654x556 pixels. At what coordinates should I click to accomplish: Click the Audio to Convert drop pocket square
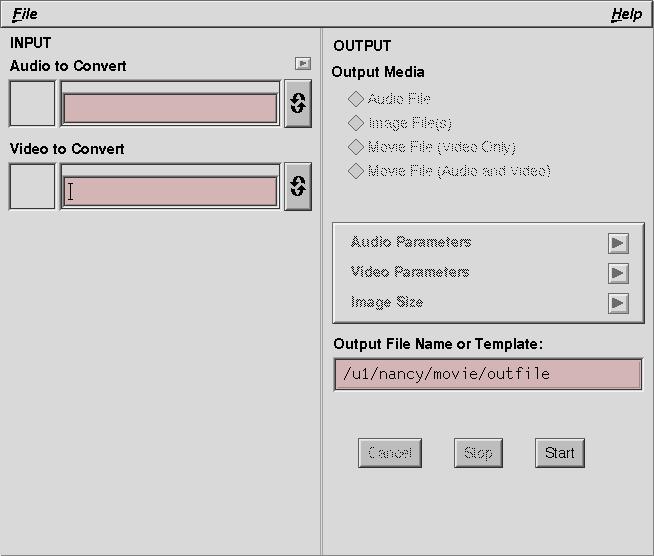[x=32, y=103]
